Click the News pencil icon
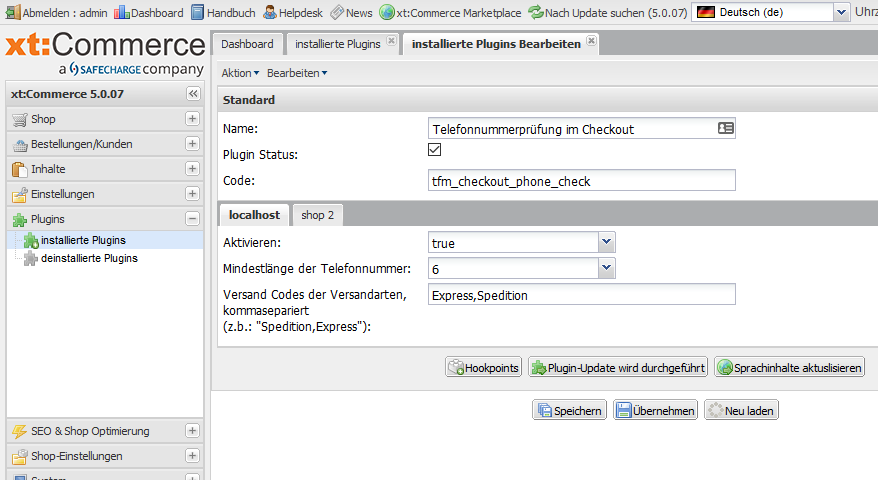The width and height of the screenshot is (878, 480). coord(337,13)
